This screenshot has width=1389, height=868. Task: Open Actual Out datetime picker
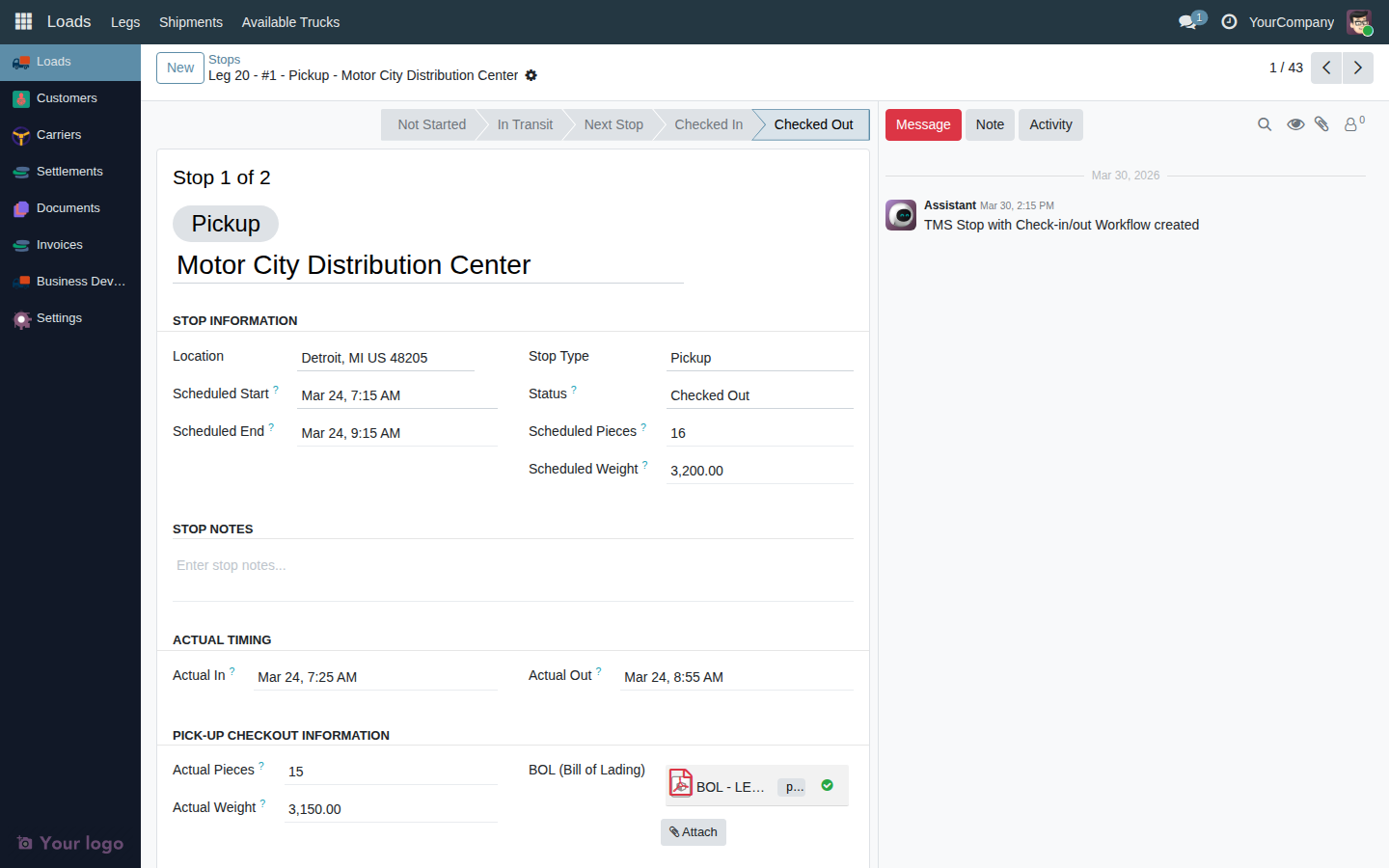pos(737,677)
